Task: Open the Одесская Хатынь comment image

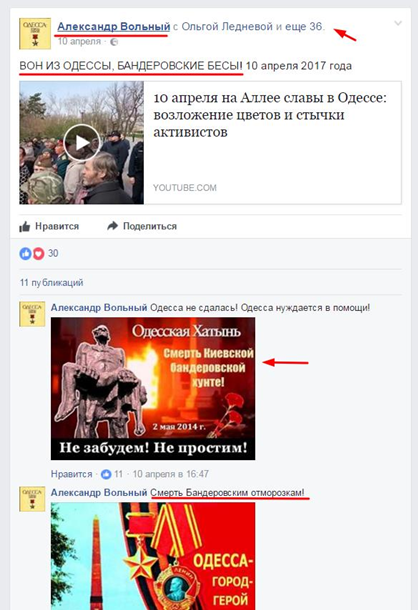Action: point(153,389)
